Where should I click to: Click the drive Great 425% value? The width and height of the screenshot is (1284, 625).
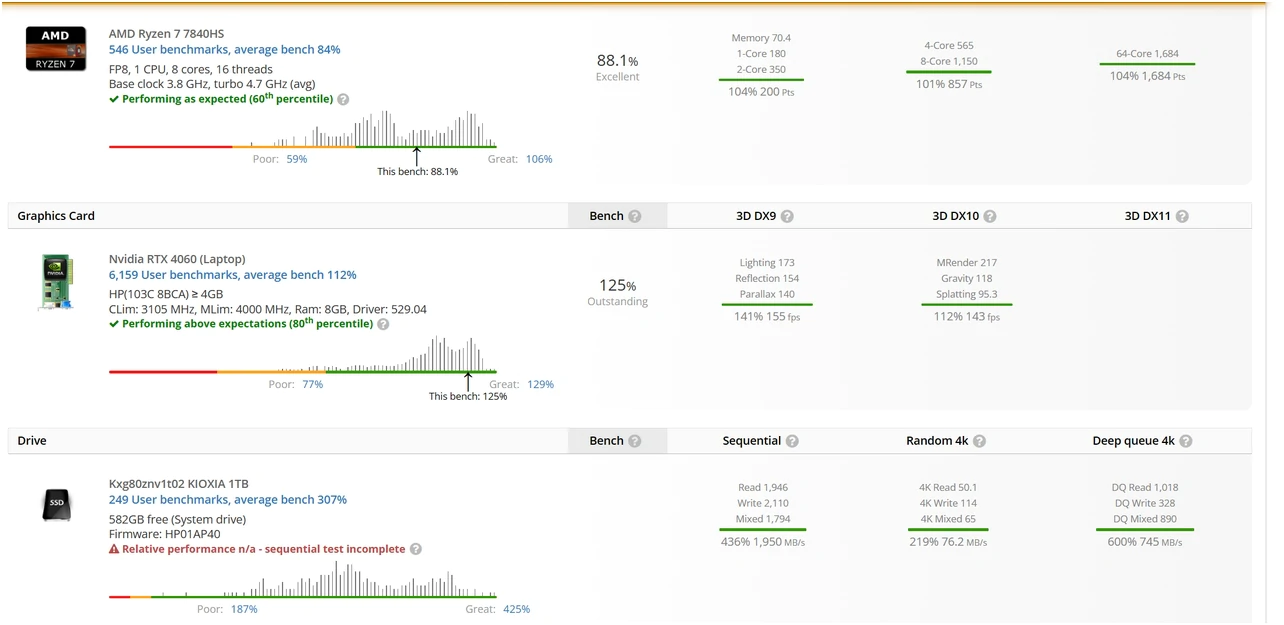[517, 609]
